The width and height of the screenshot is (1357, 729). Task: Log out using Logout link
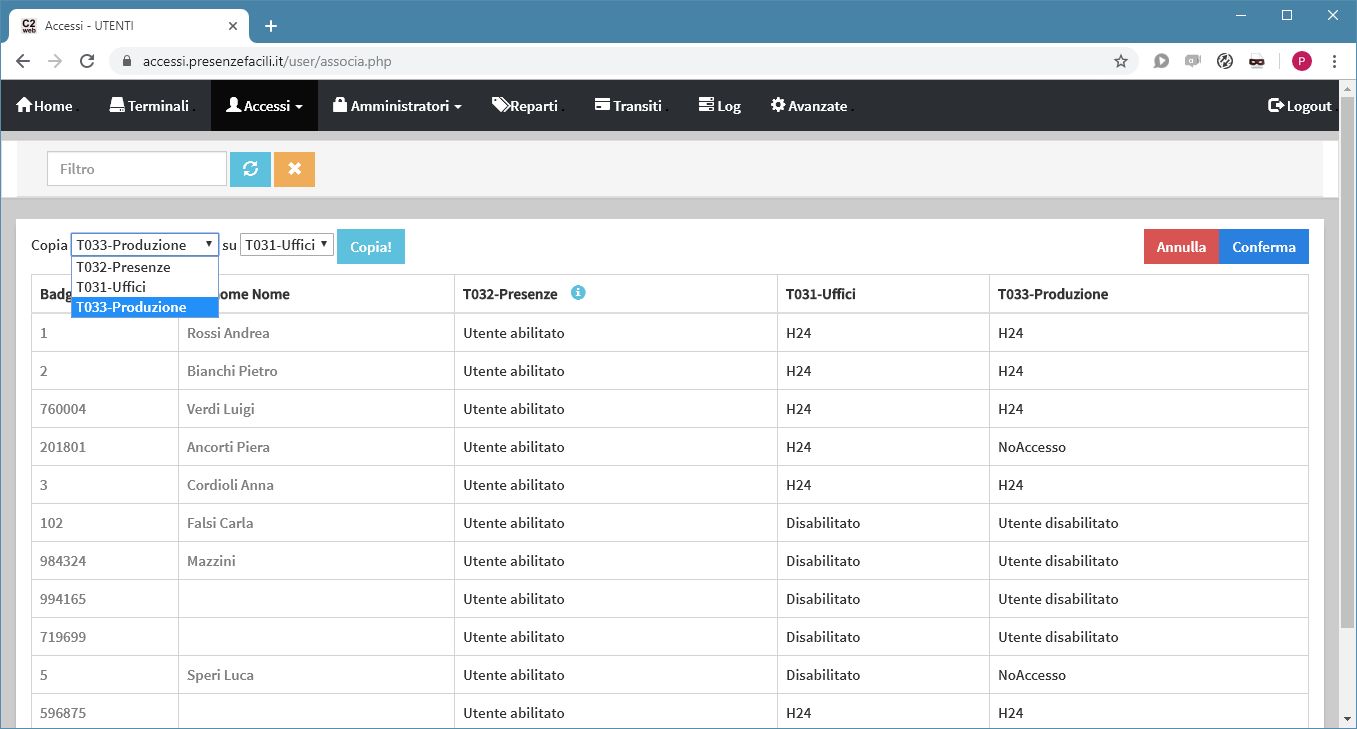pyautogui.click(x=1300, y=106)
